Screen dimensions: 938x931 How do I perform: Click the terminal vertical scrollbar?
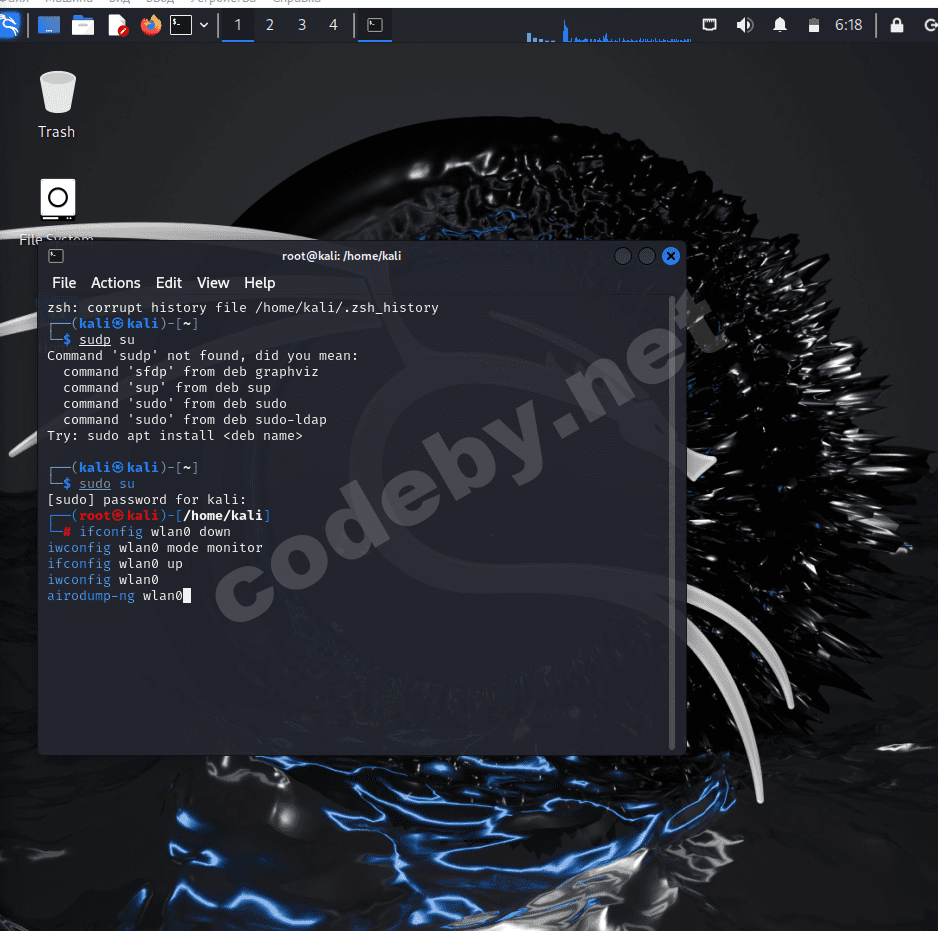coord(672,522)
